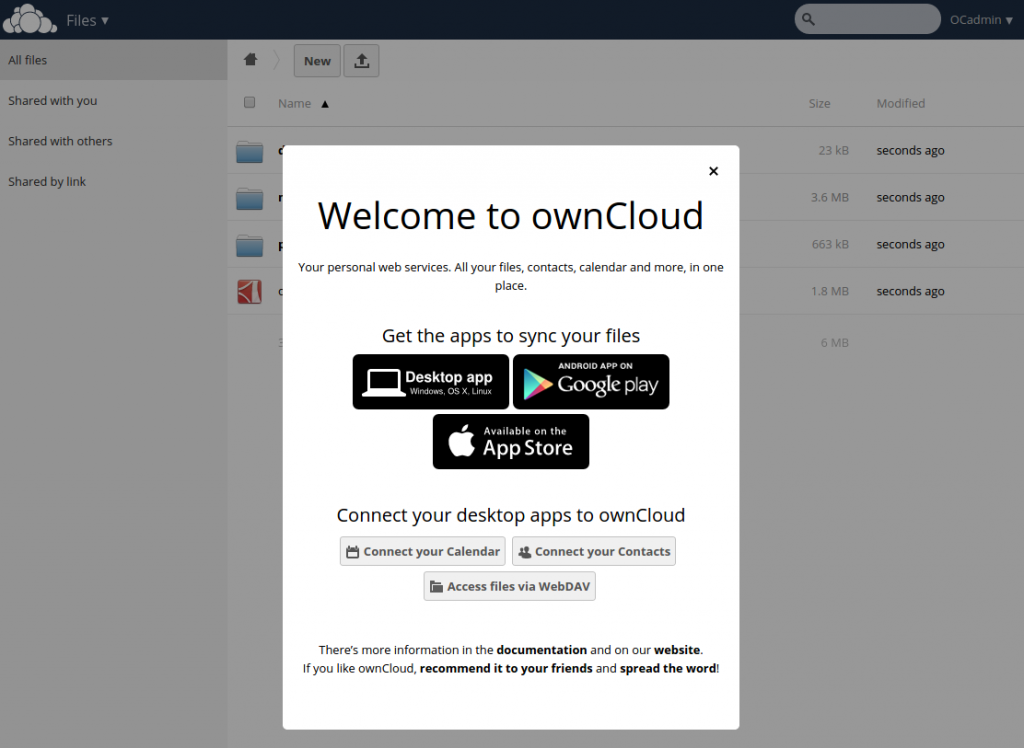Screen dimensions: 1024x748
Task: Open the OCadmin user menu
Action: click(x=981, y=20)
